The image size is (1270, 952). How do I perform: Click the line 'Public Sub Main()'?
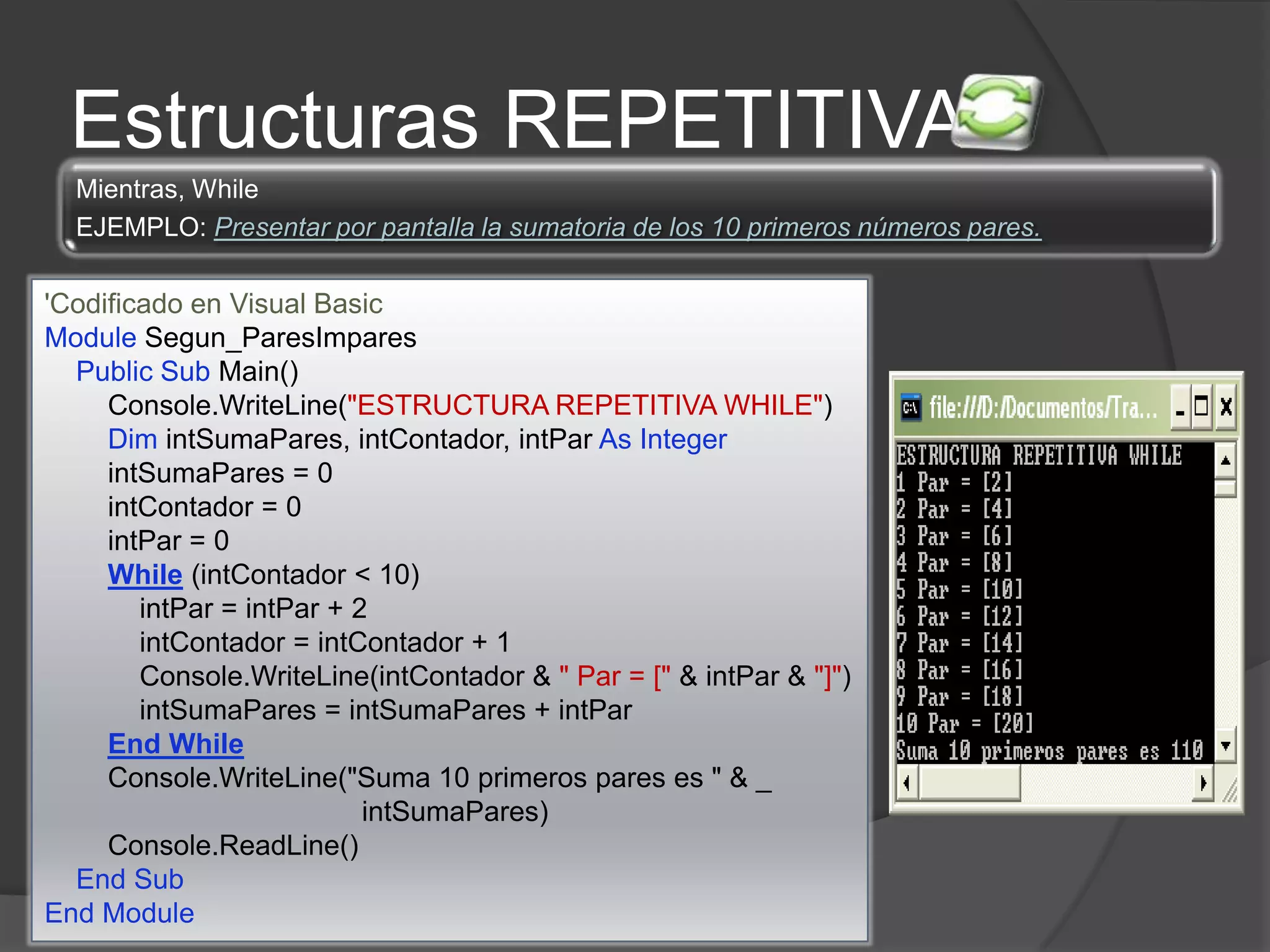click(x=187, y=372)
